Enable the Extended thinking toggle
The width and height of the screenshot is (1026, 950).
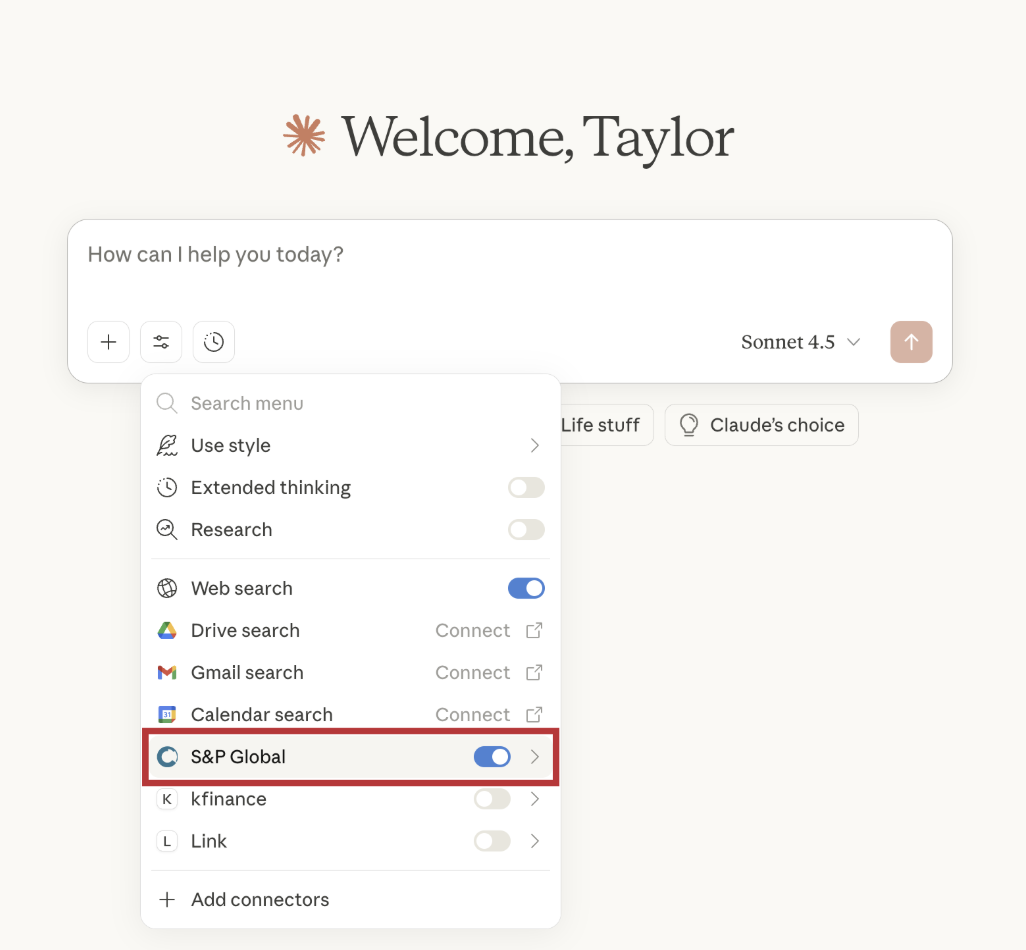[526, 488]
